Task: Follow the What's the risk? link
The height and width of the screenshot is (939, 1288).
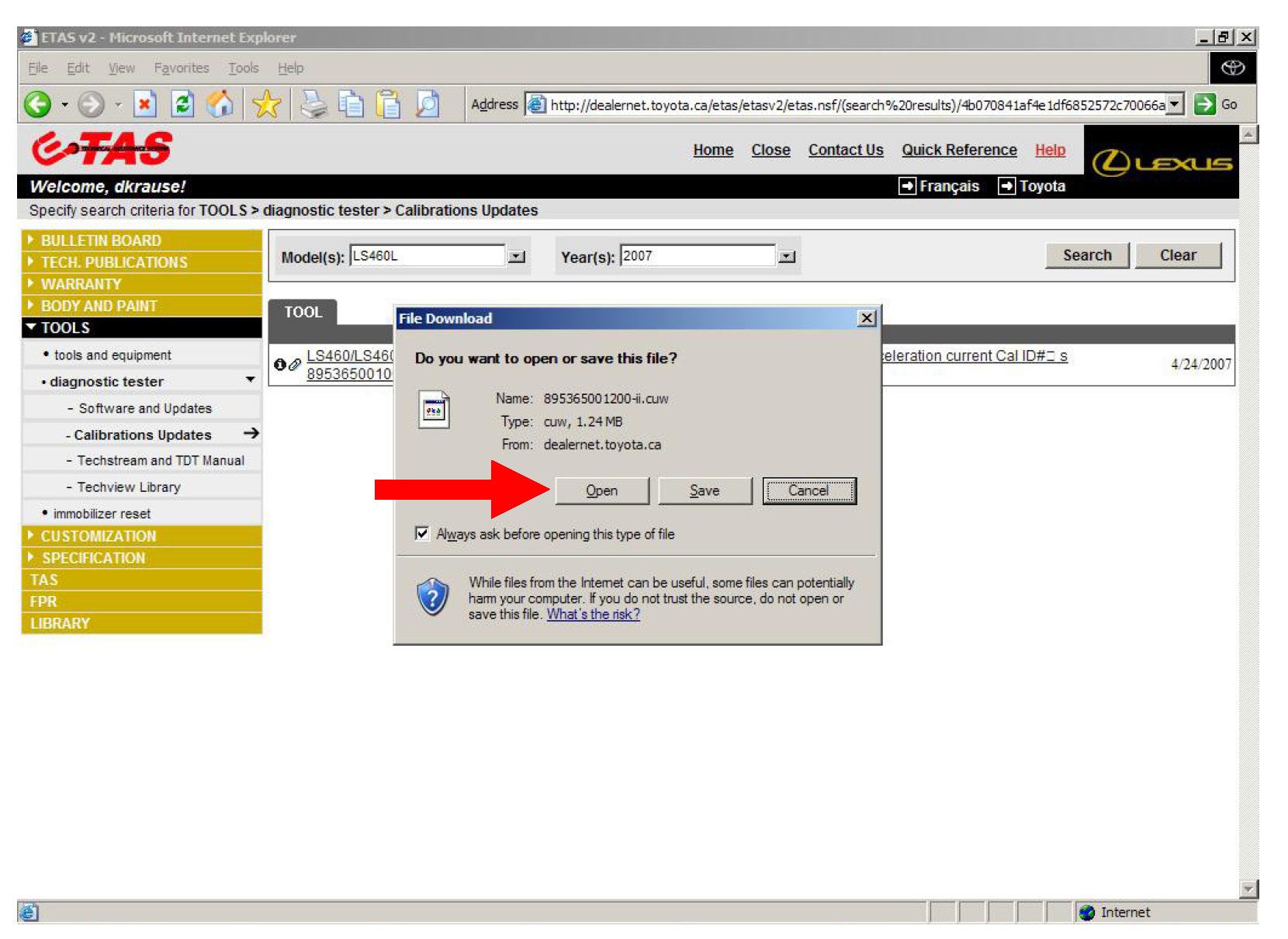Action: [x=593, y=615]
